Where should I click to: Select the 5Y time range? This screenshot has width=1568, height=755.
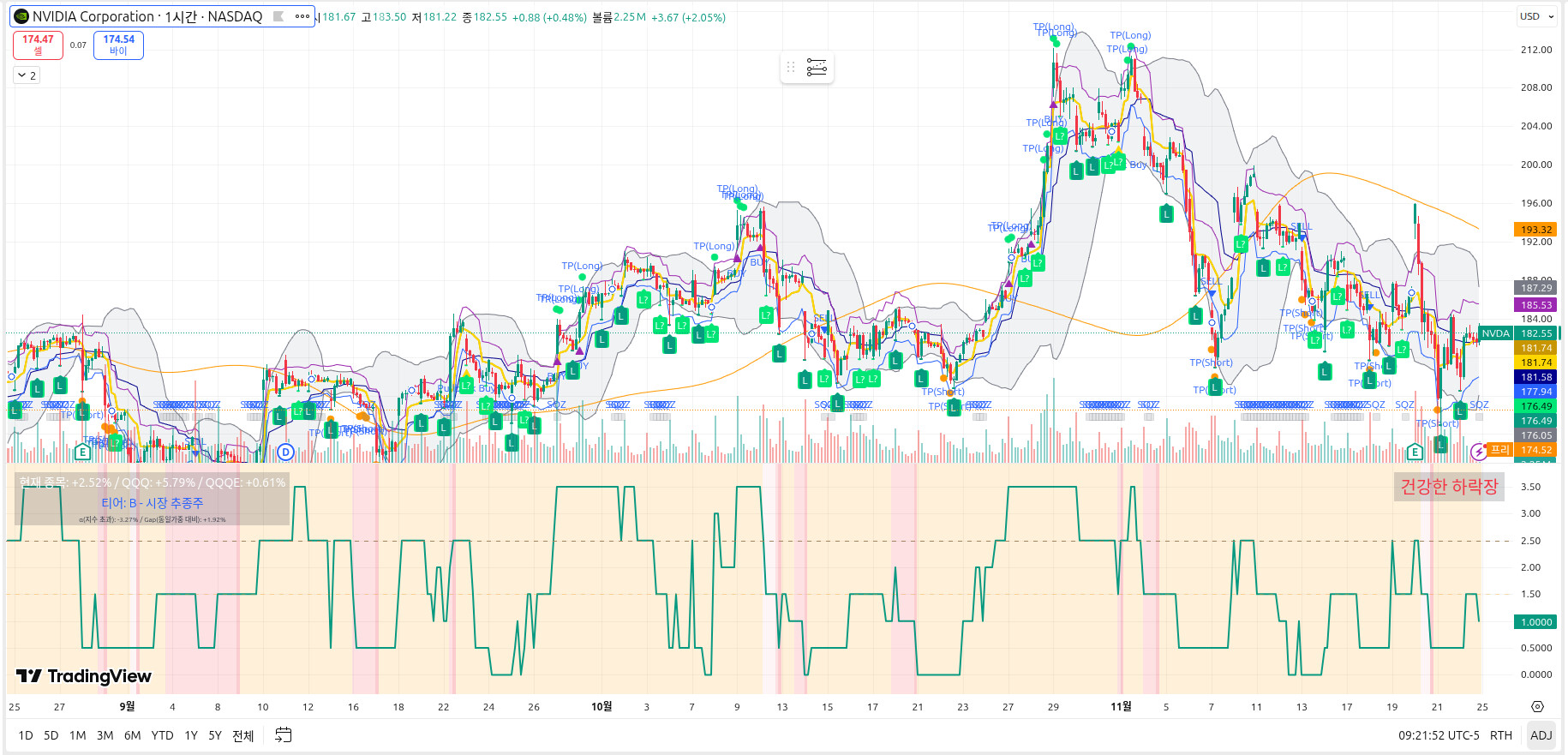[215, 735]
